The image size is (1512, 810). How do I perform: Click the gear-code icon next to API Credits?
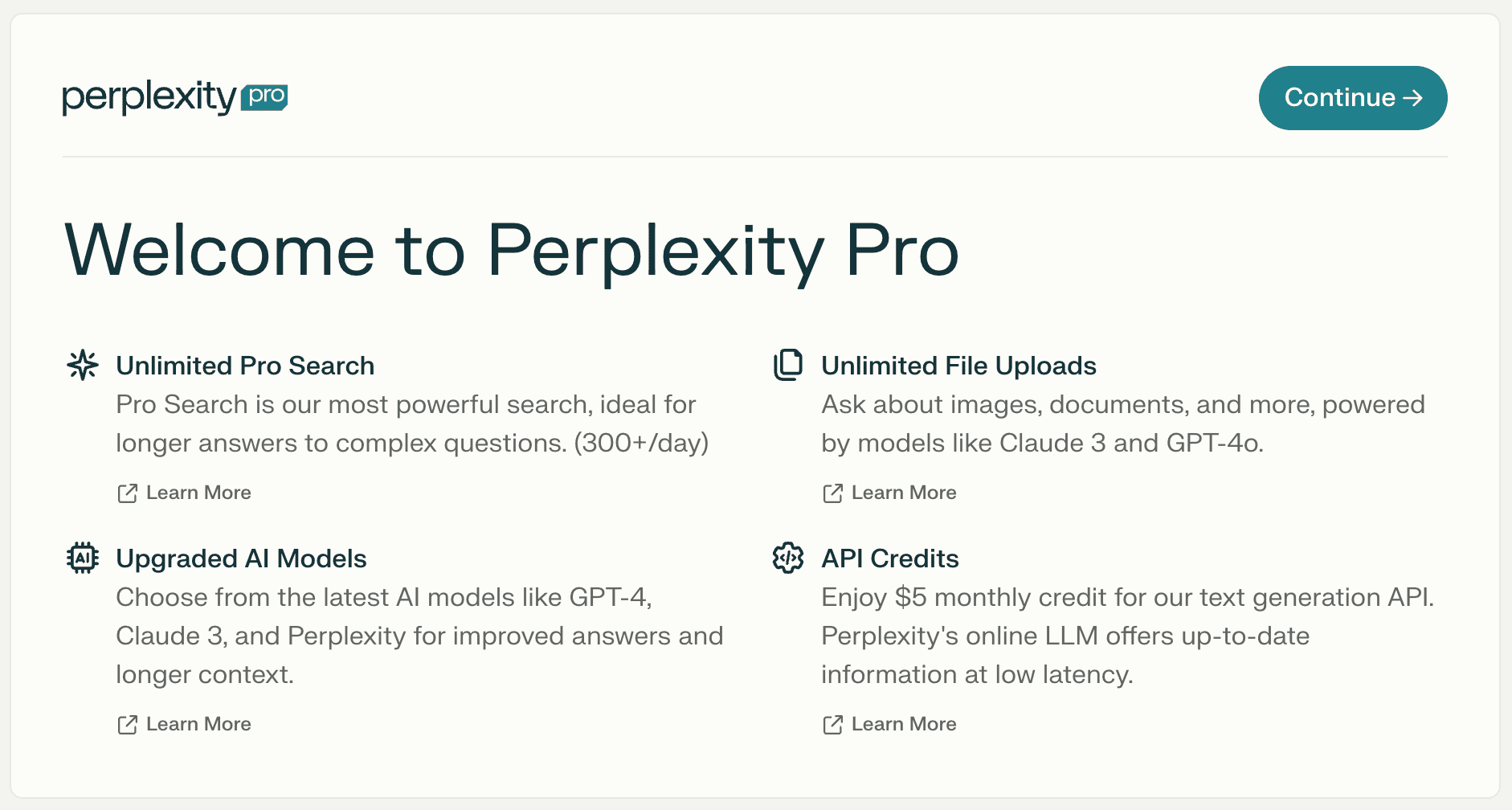coord(788,558)
